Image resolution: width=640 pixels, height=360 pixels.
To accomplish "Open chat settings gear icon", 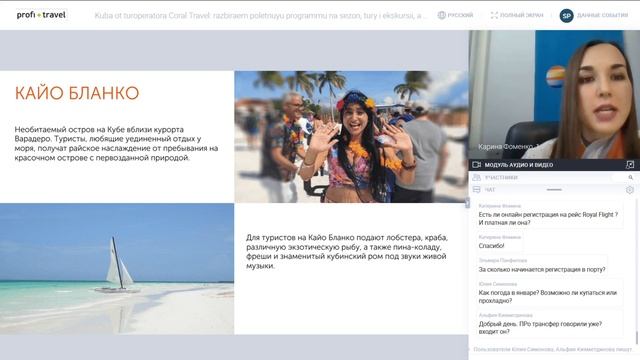I will click(630, 190).
